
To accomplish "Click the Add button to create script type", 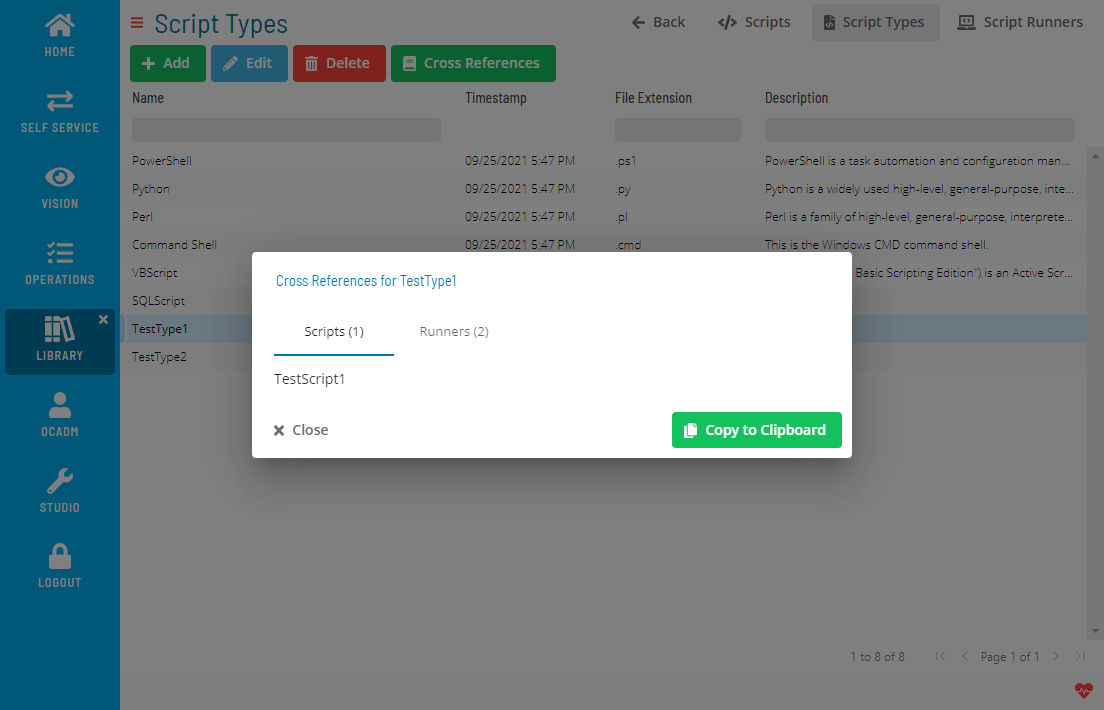I will (x=167, y=63).
